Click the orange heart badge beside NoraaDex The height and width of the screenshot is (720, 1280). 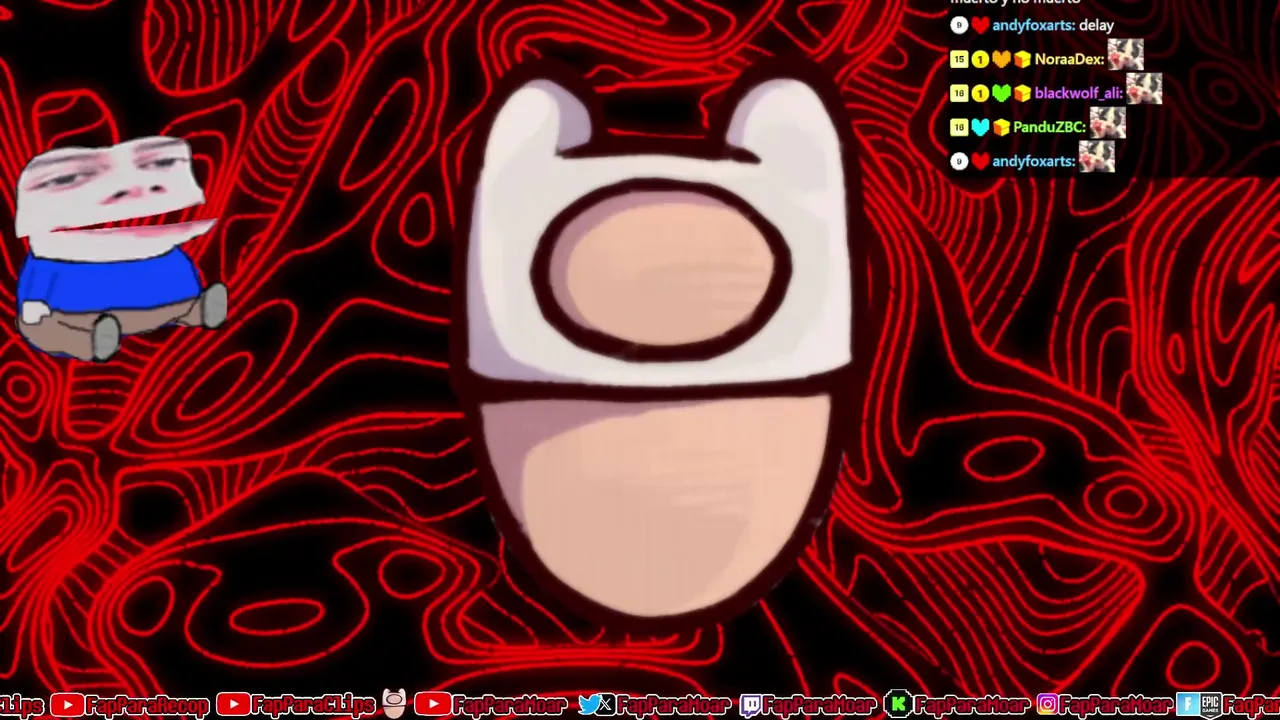pos(1001,60)
